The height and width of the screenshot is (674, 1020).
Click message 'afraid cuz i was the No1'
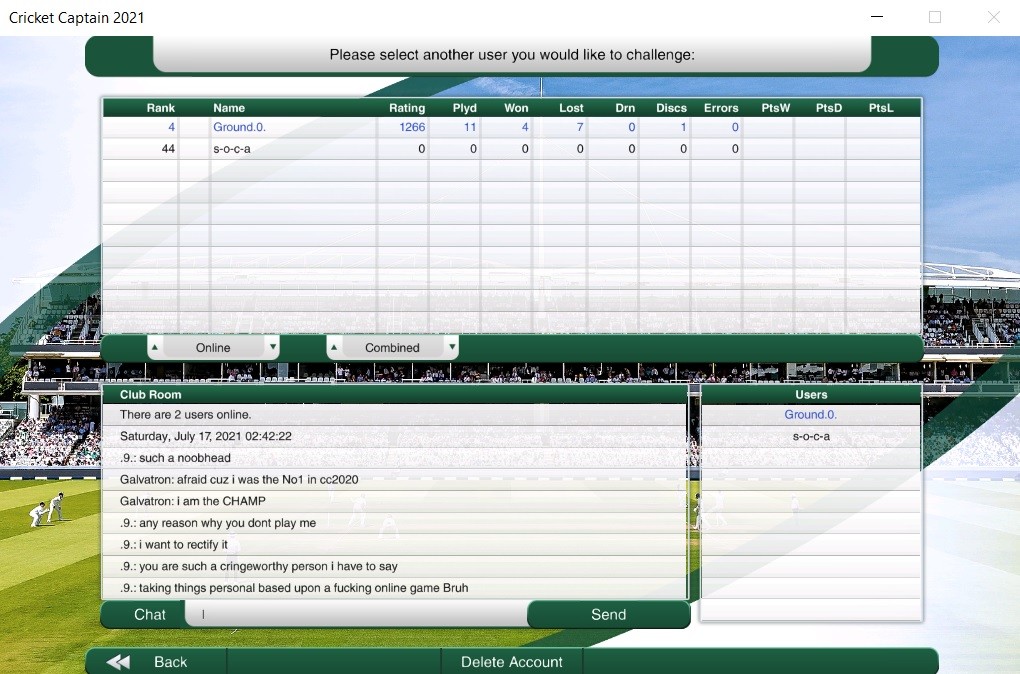[x=239, y=479]
